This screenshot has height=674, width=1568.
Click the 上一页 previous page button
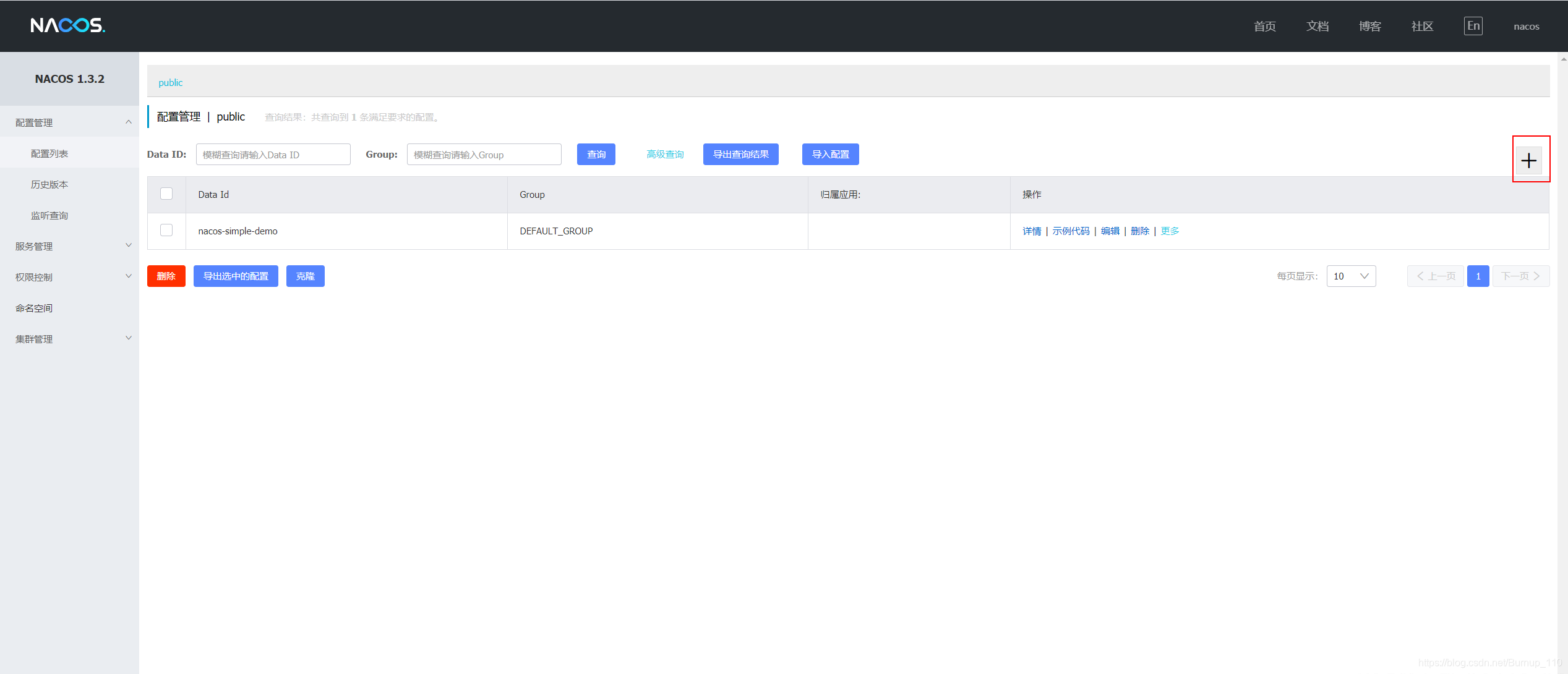point(1436,276)
